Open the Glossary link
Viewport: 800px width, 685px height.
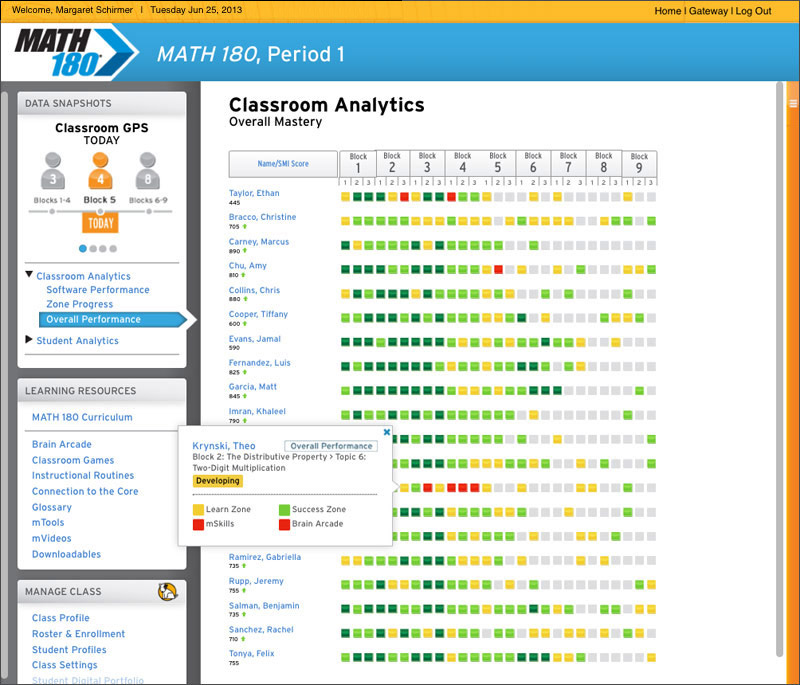point(52,508)
